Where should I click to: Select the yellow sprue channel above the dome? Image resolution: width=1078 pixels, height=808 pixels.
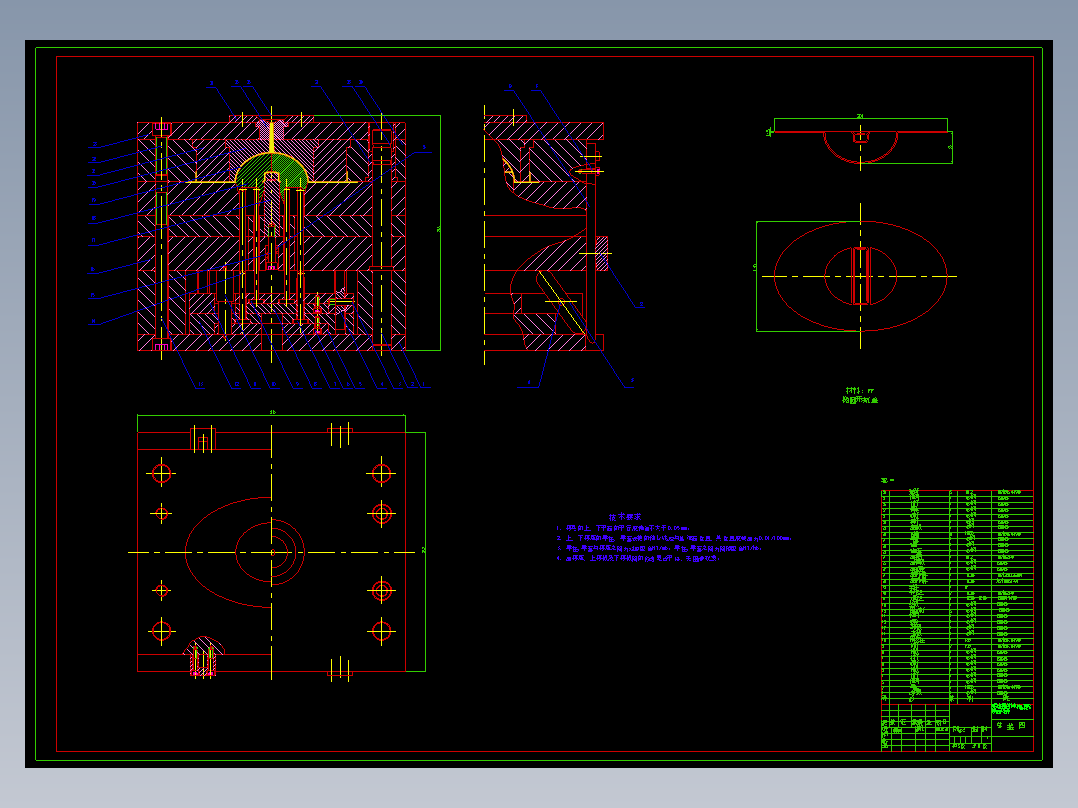click(272, 136)
